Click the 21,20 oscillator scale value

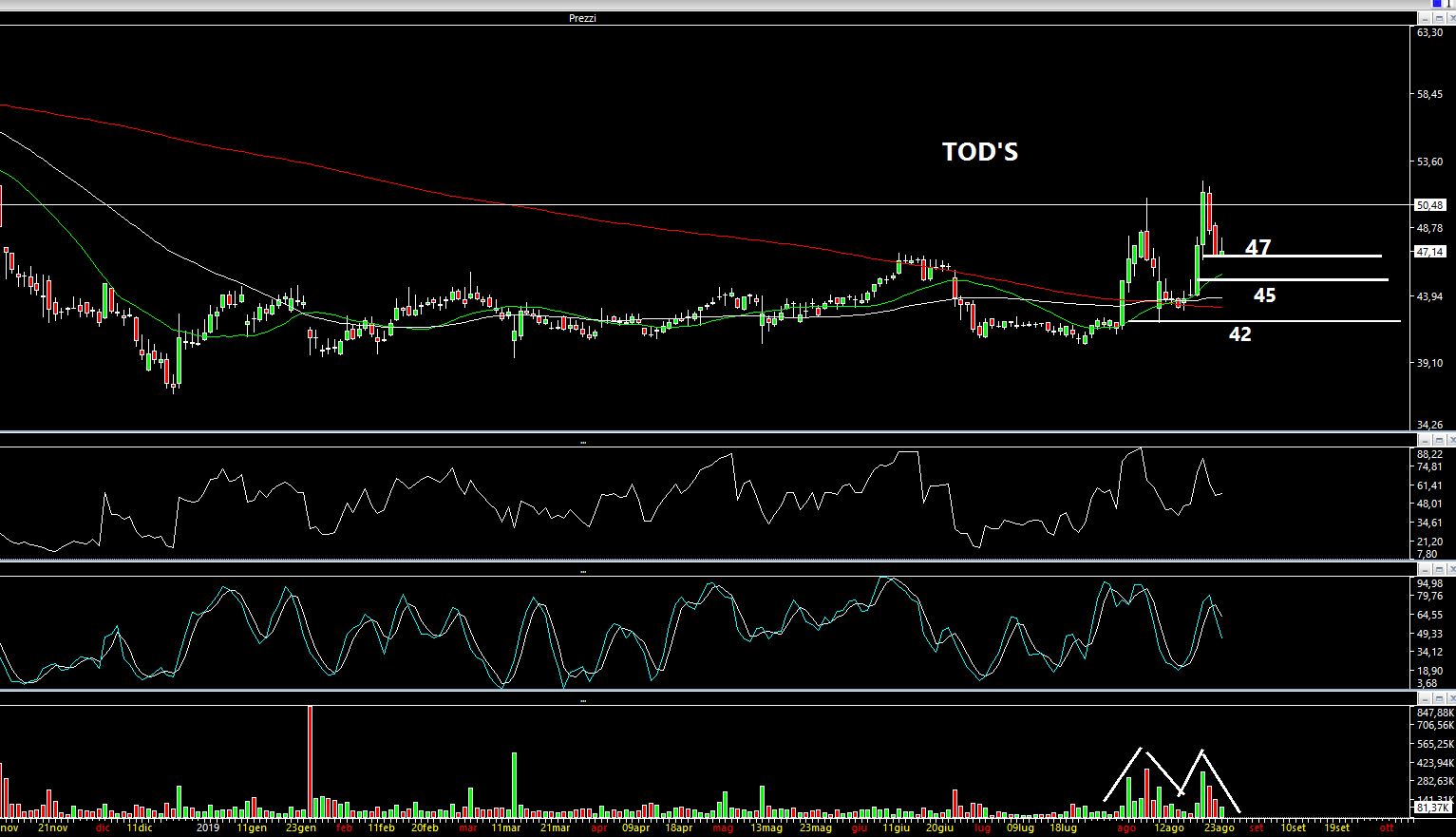pyautogui.click(x=1429, y=542)
